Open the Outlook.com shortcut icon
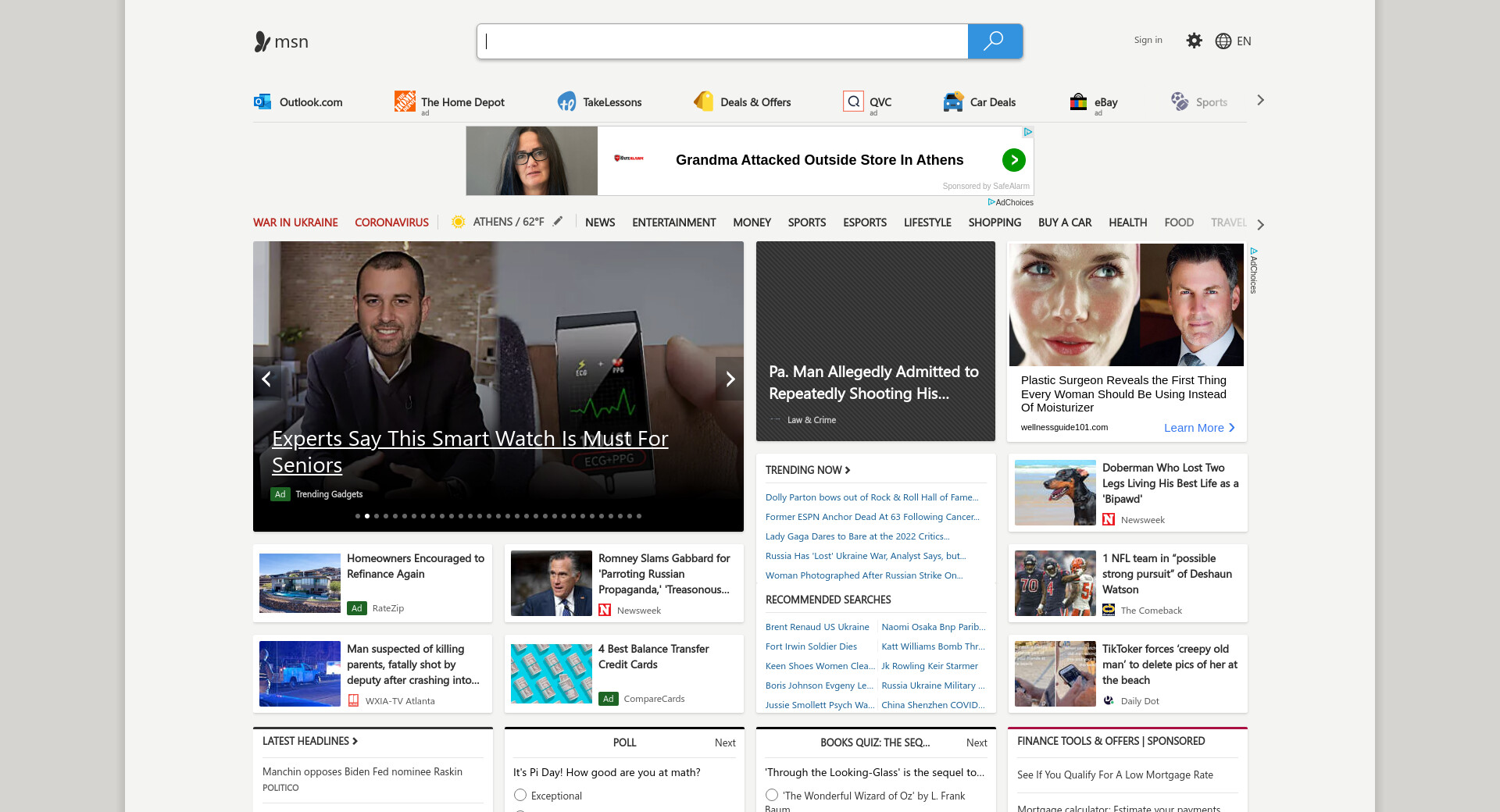The image size is (1500, 812). (262, 101)
